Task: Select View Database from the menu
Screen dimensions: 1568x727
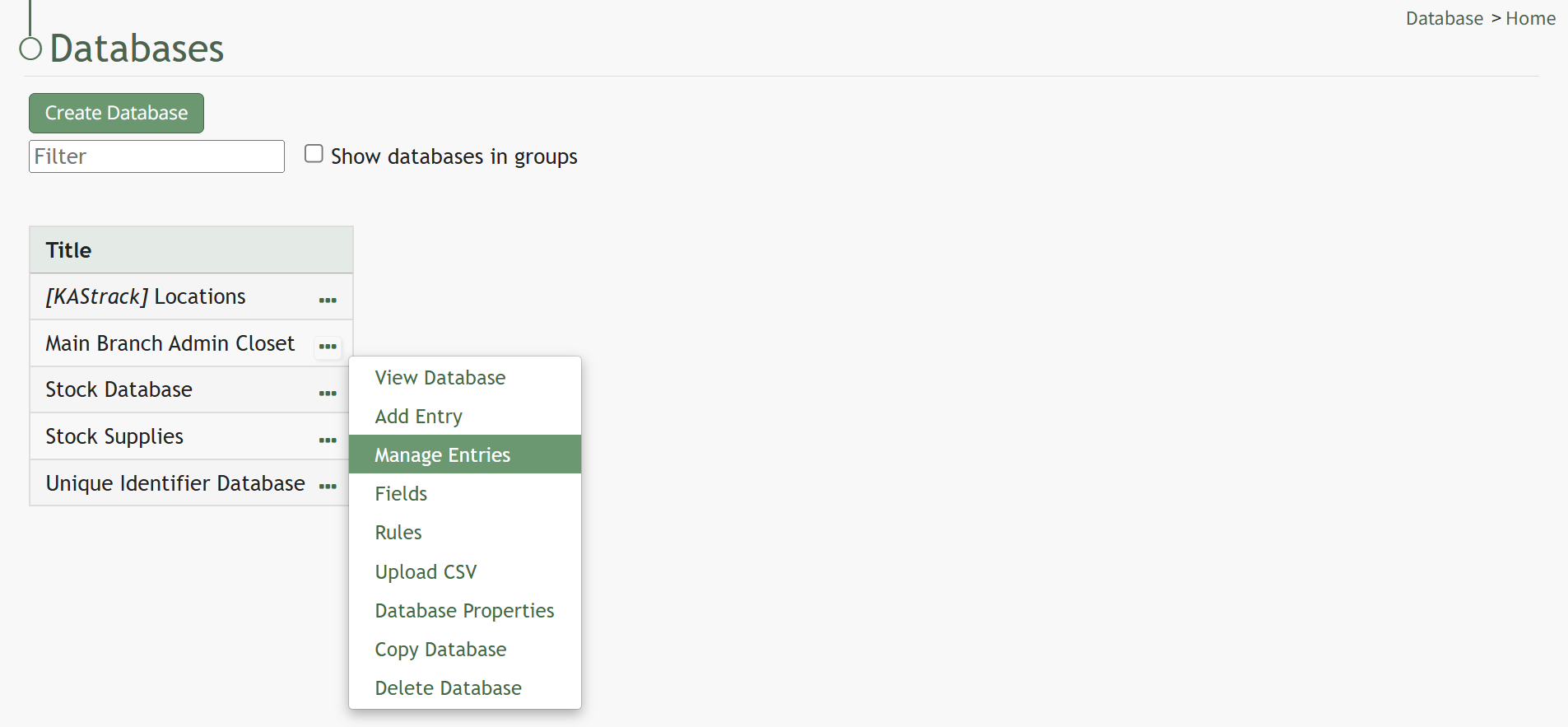Action: pyautogui.click(x=465, y=377)
